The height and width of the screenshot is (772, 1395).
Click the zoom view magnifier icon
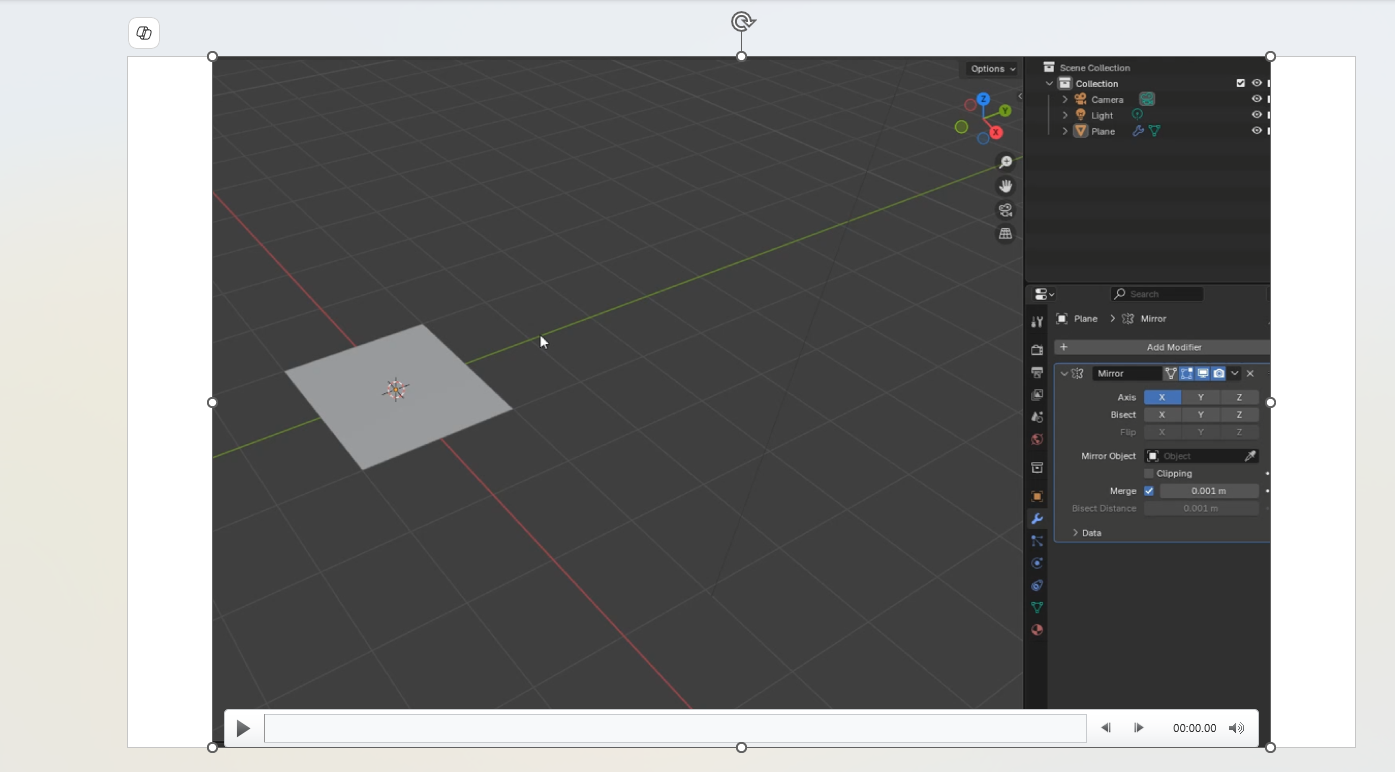coord(1005,162)
